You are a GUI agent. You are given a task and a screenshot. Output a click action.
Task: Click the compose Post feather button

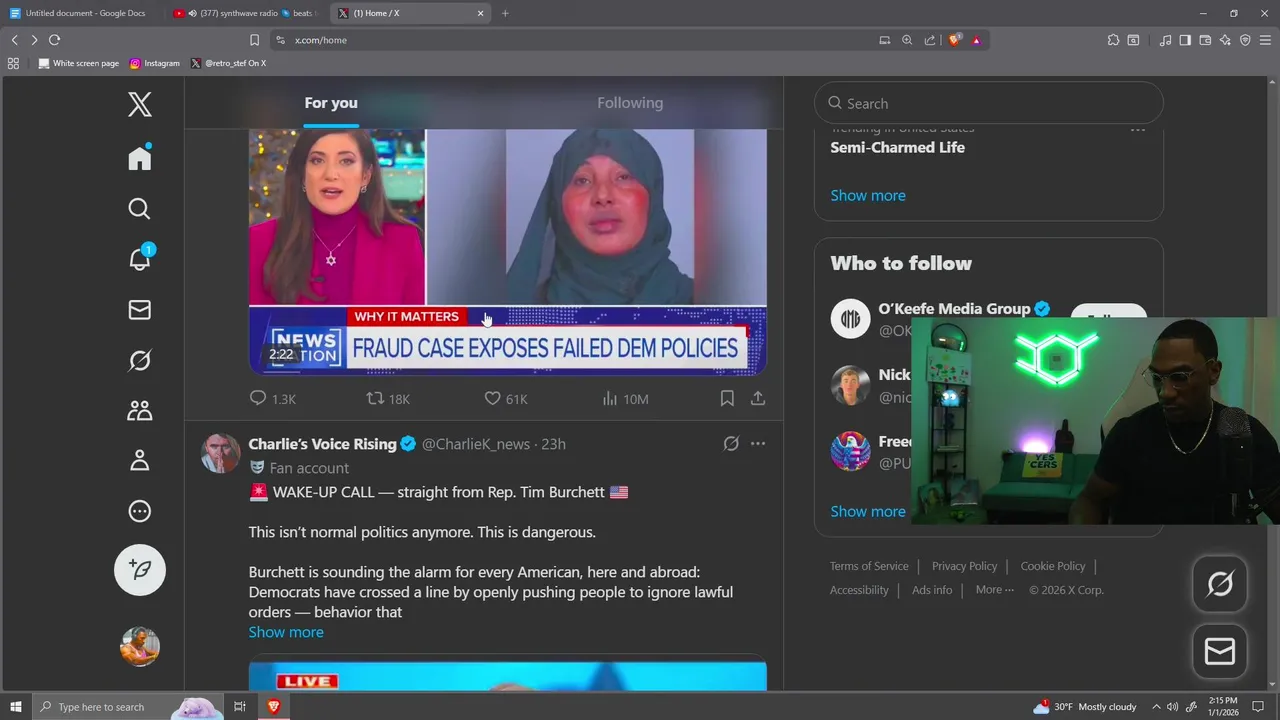coord(140,569)
